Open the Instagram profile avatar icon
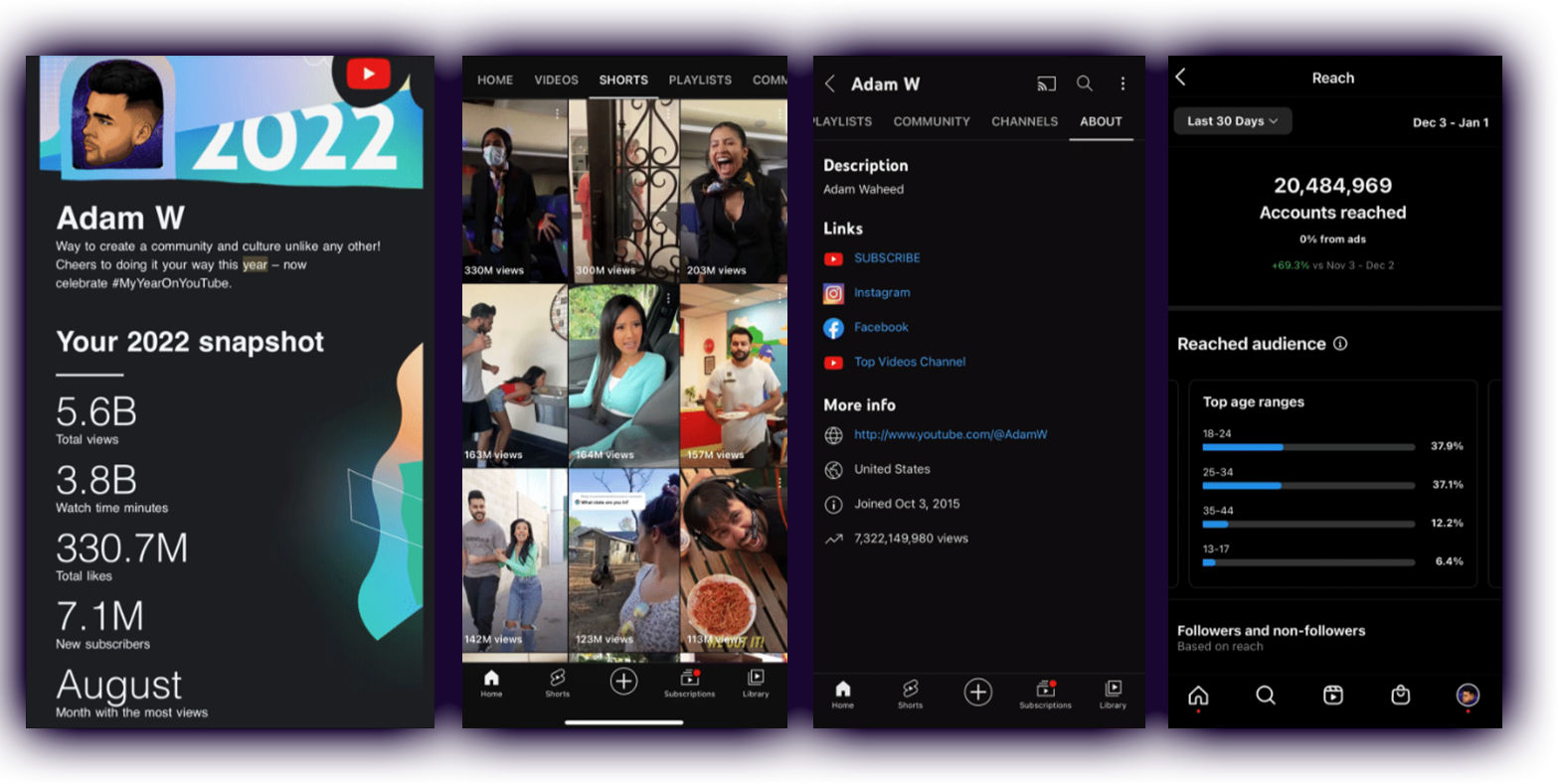 pyautogui.click(x=1468, y=696)
